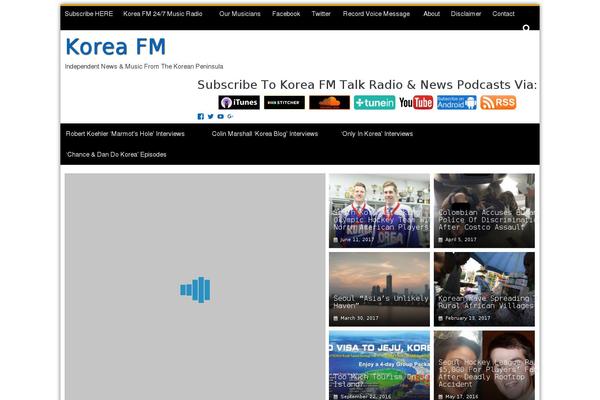
Task: View the Disclaimer page
Action: pyautogui.click(x=466, y=14)
